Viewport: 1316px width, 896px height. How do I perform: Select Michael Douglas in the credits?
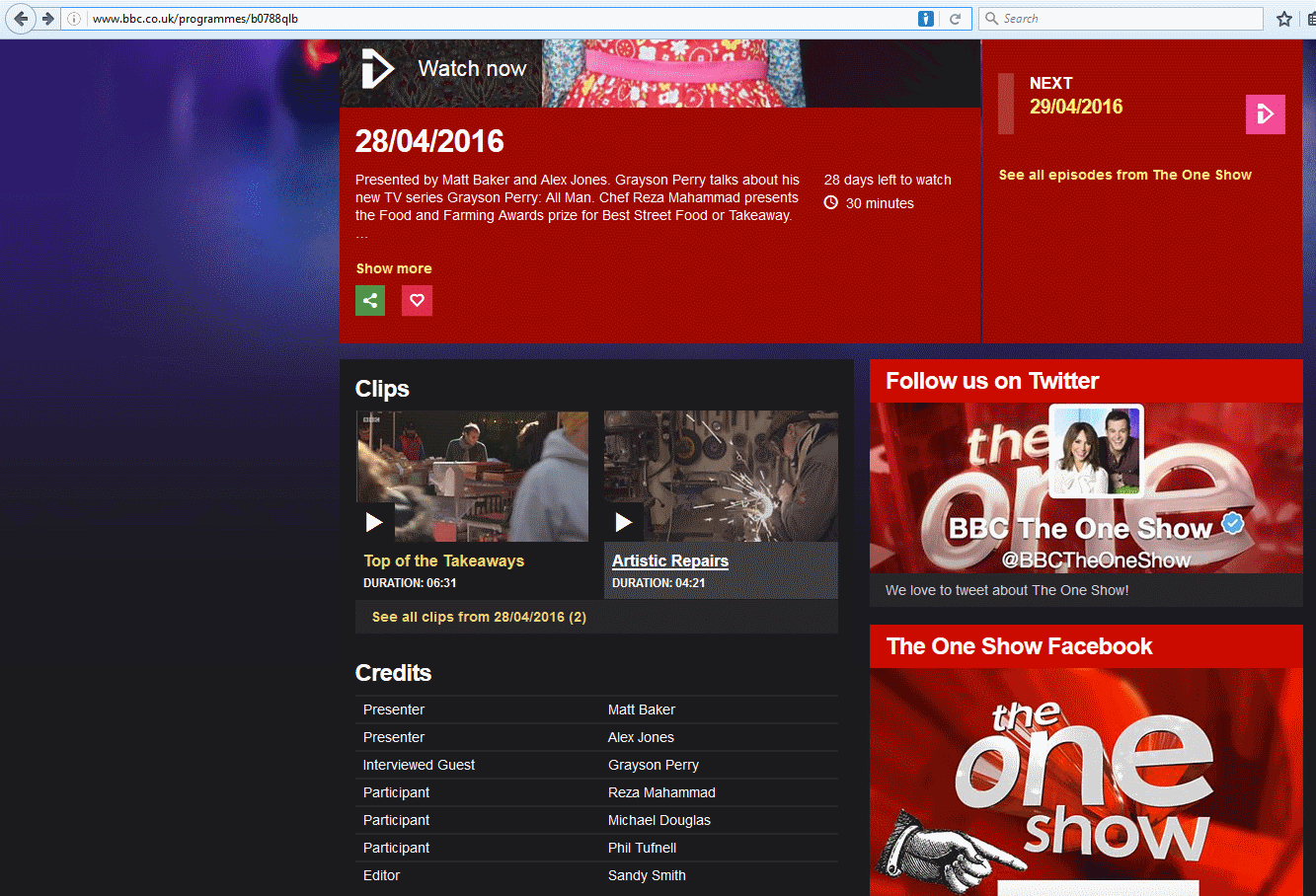pyautogui.click(x=659, y=820)
